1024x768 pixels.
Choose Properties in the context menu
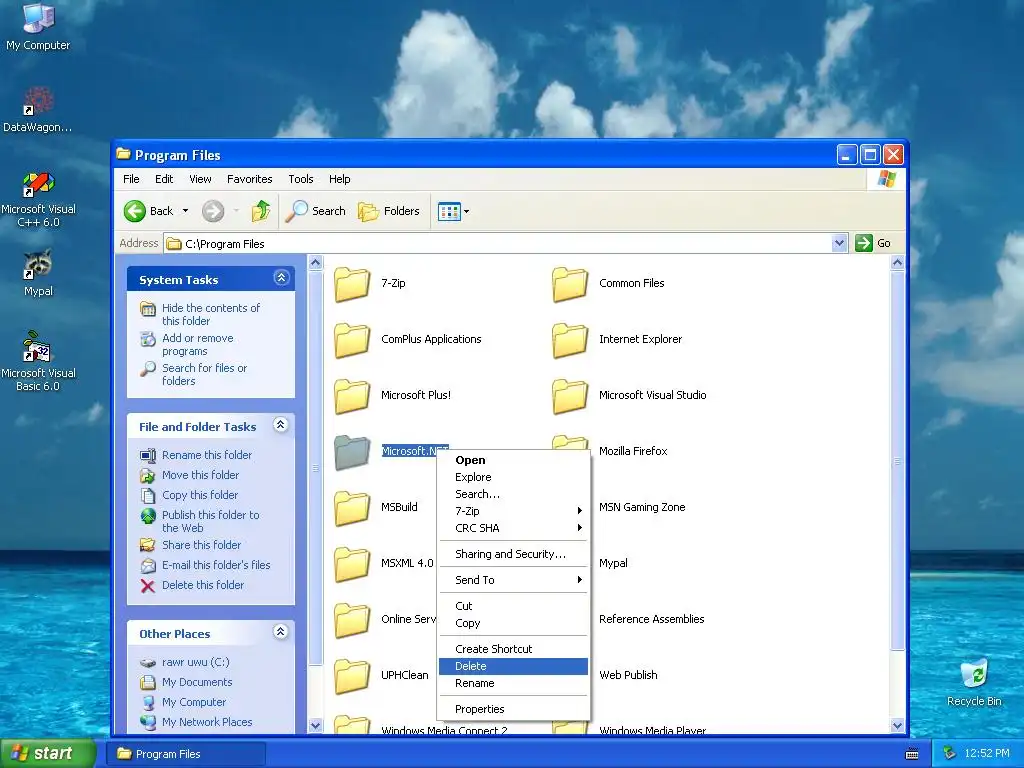513,709
